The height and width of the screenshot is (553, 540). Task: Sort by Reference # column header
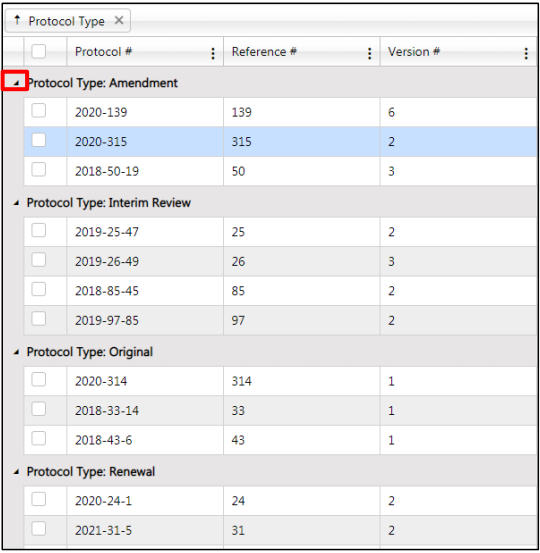264,52
